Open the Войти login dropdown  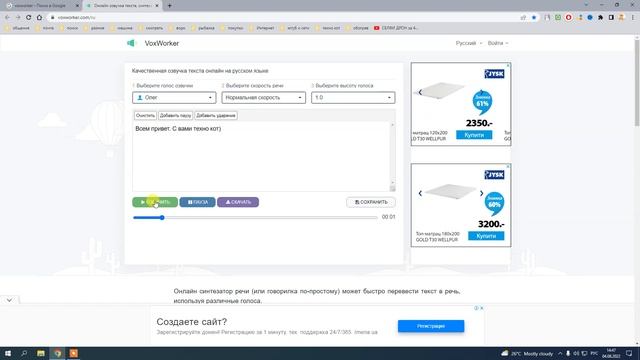point(498,43)
